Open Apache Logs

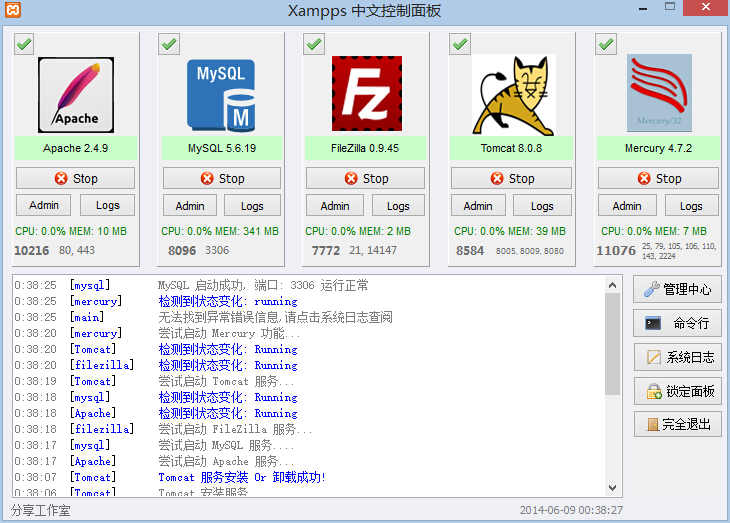click(x=108, y=205)
